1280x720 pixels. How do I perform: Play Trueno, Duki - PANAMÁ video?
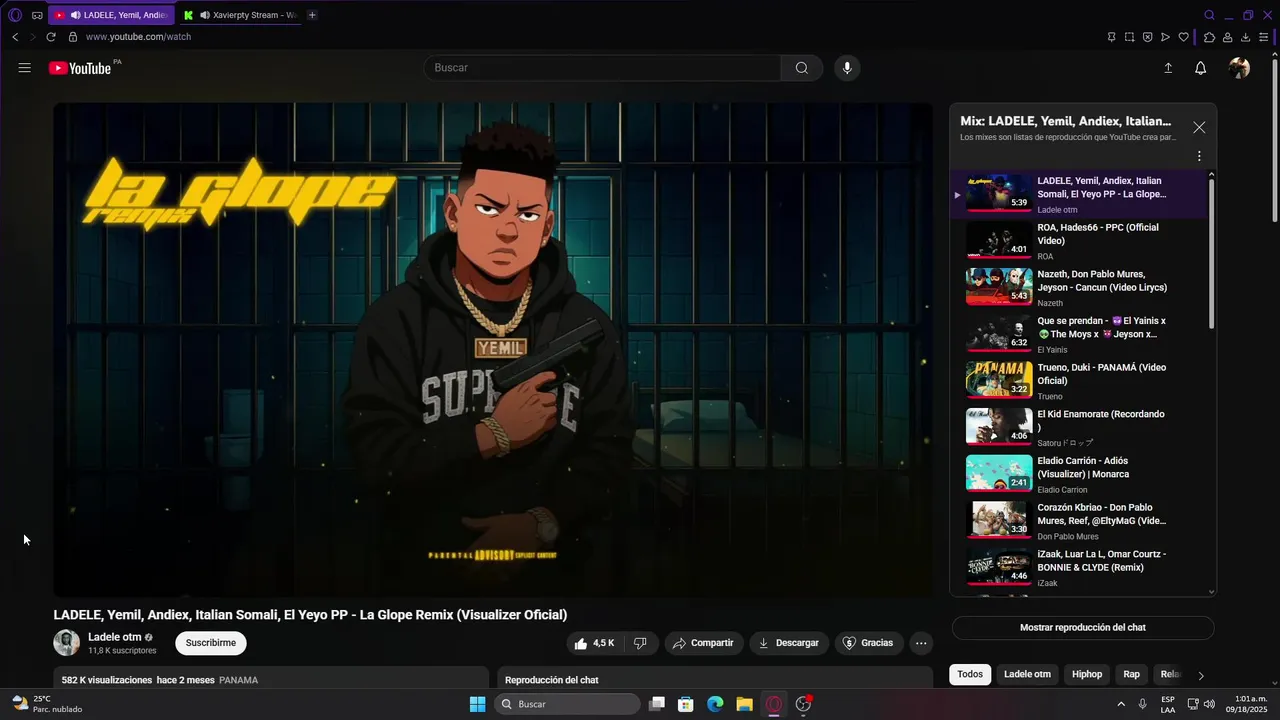tap(1080, 381)
